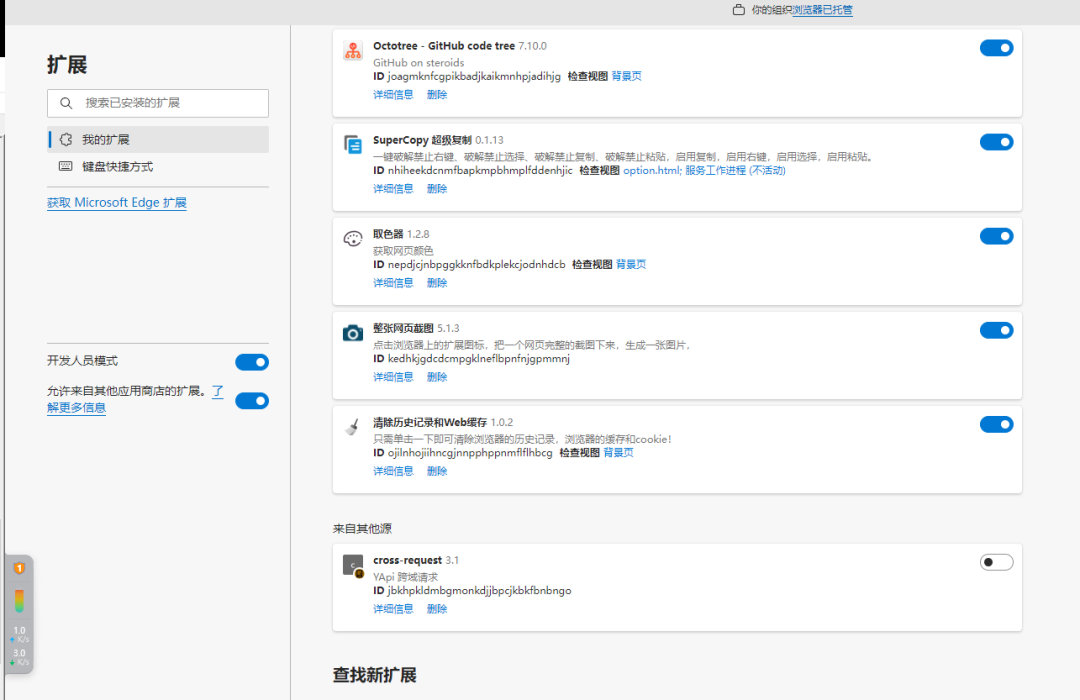Screen dimensions: 1080x700
Task: Inspect SuperCopy option.html view
Action: (x=652, y=170)
